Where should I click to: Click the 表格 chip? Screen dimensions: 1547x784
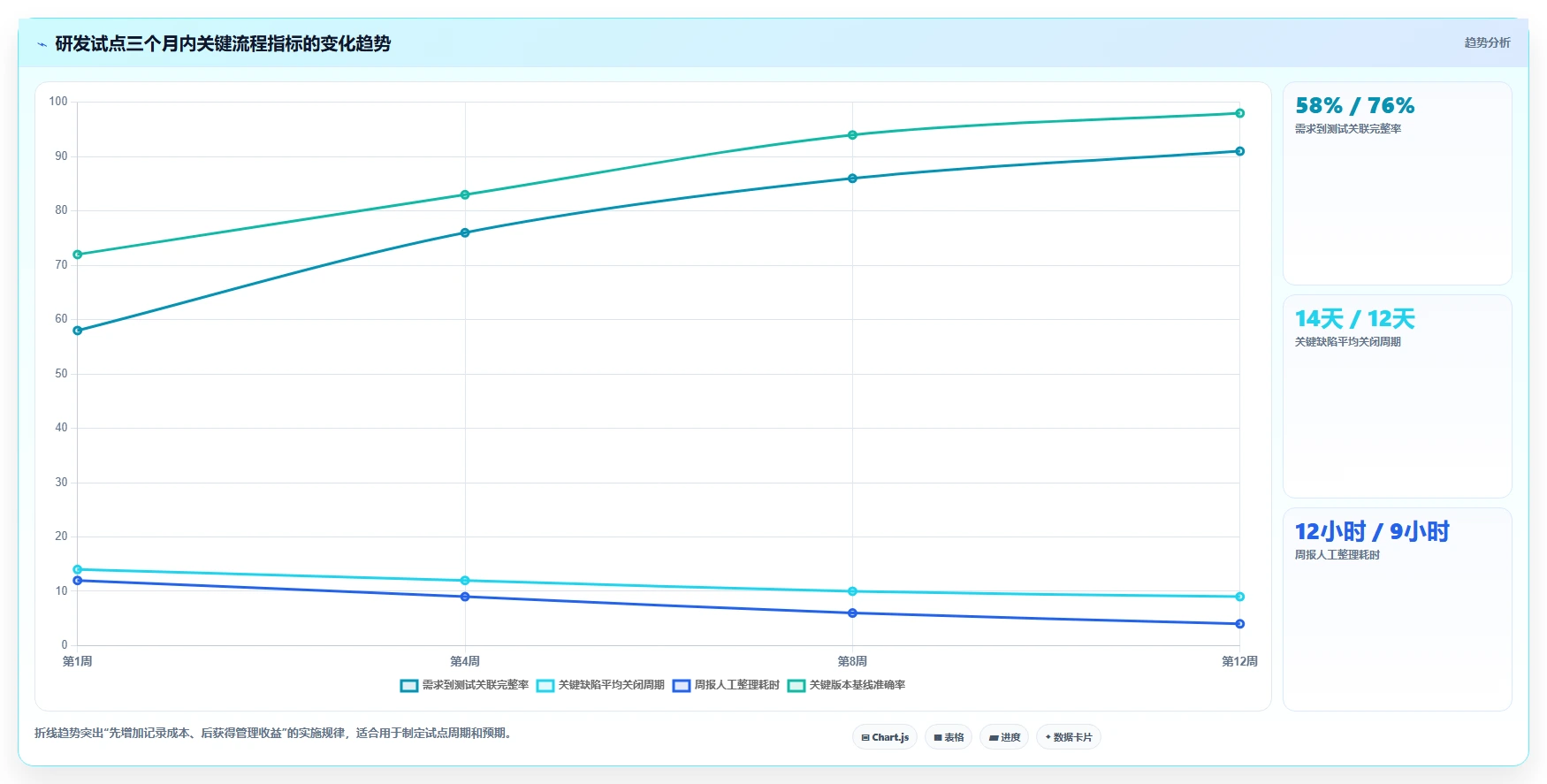(949, 737)
